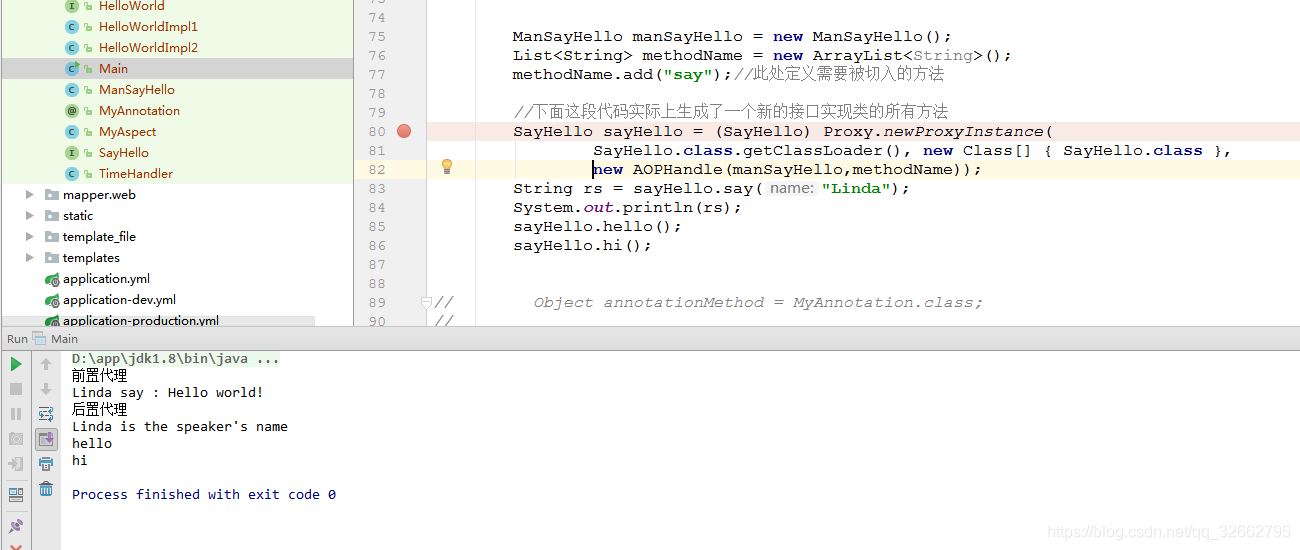Click the static folder name

click(x=78, y=216)
